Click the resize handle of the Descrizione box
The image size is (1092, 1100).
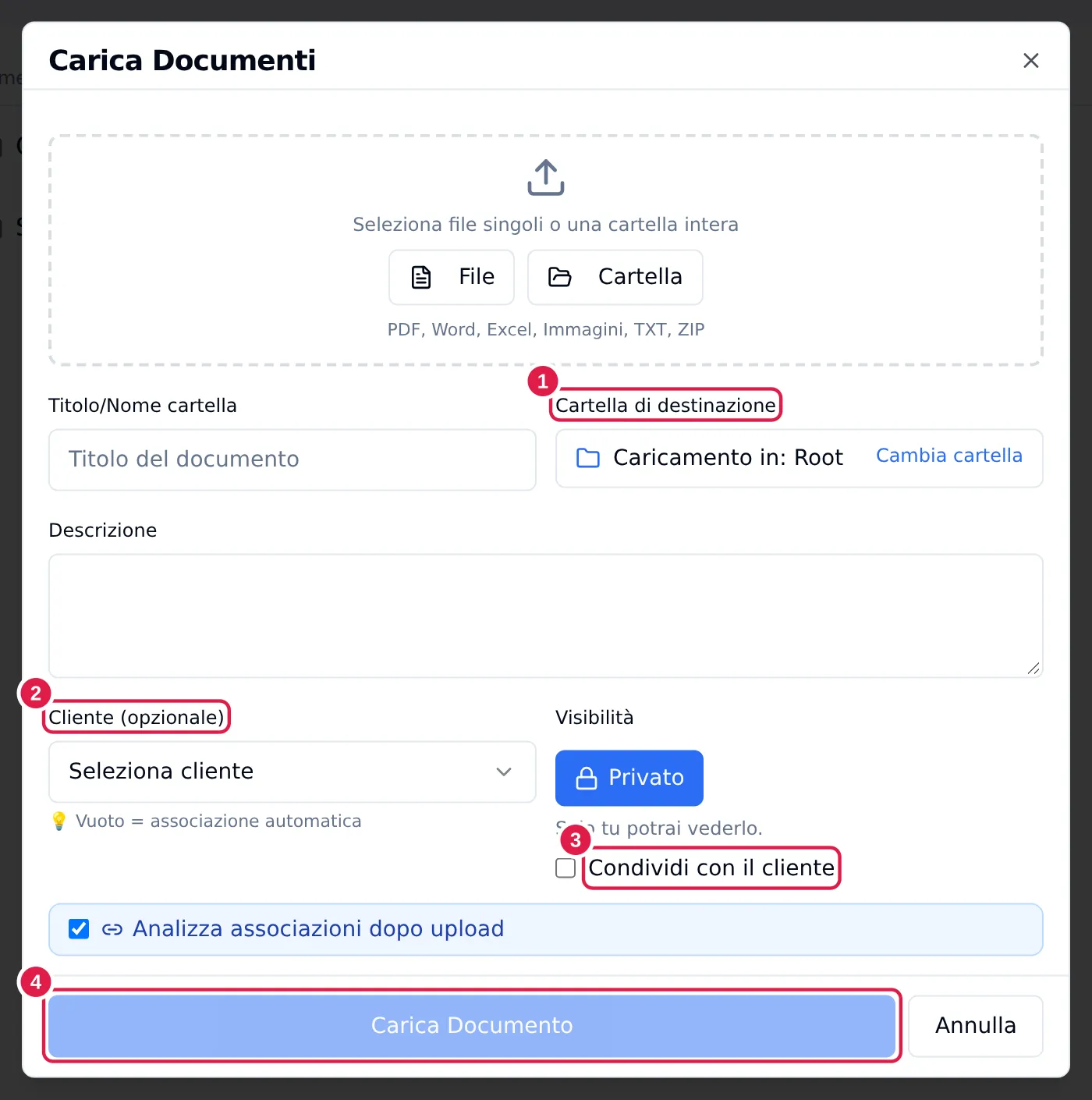point(1033,668)
